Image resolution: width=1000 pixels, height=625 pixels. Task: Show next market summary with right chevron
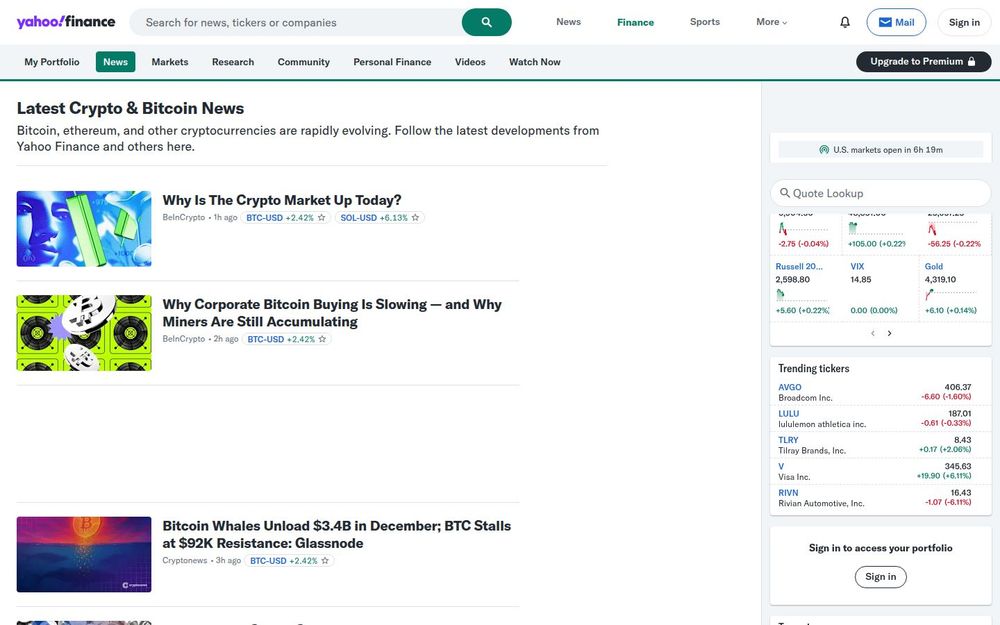(x=889, y=333)
